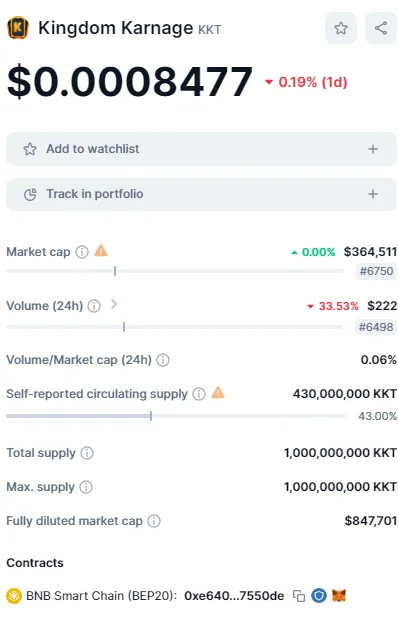Click the 43.00% supply percentage
Screen dimensions: 398x623
[x=377, y=416]
